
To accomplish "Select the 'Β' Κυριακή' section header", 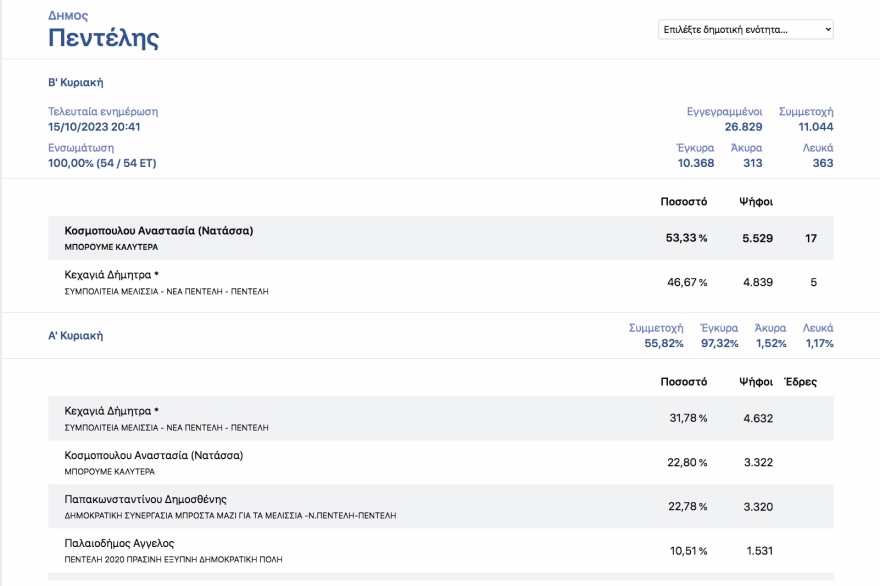I will coord(76,82).
